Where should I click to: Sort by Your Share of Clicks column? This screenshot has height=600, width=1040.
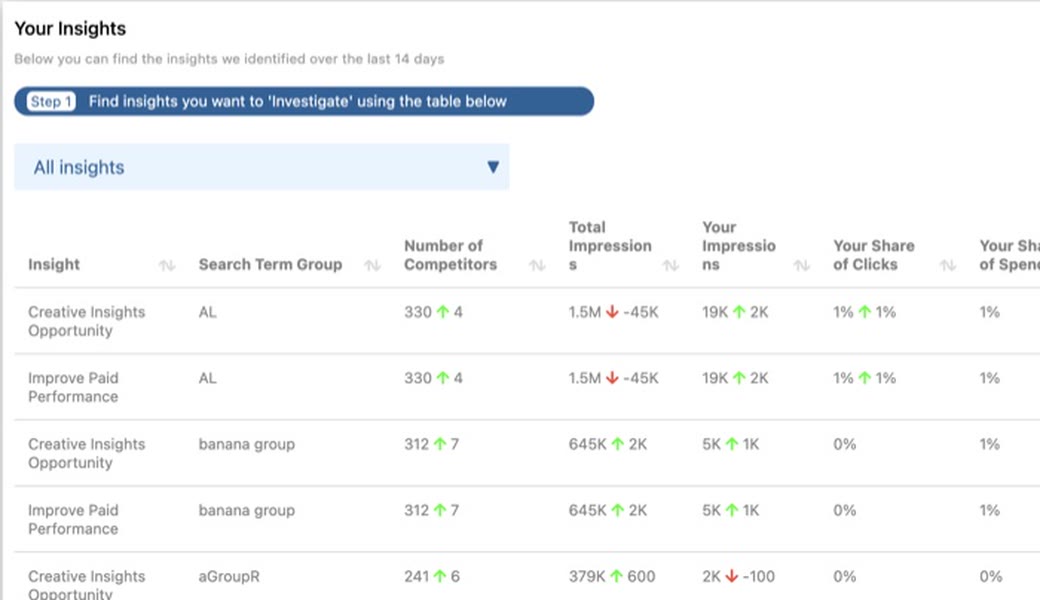pos(948,265)
